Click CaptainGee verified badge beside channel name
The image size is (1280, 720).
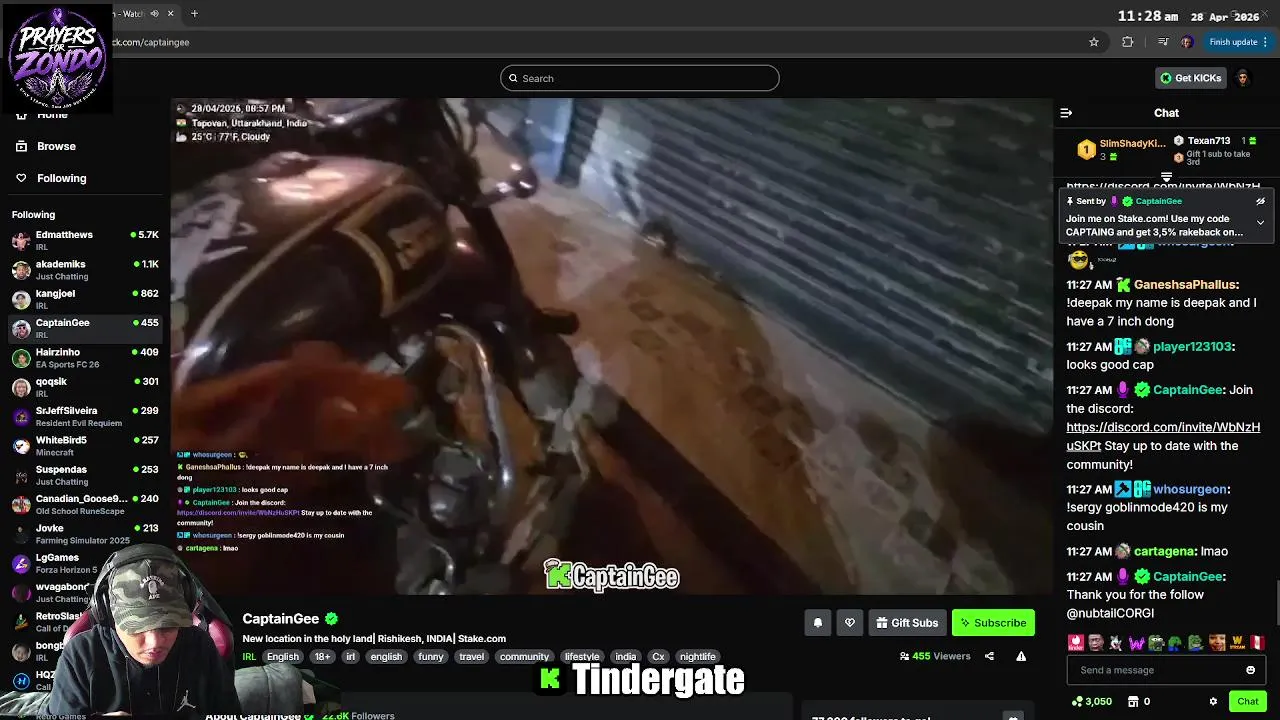332,619
